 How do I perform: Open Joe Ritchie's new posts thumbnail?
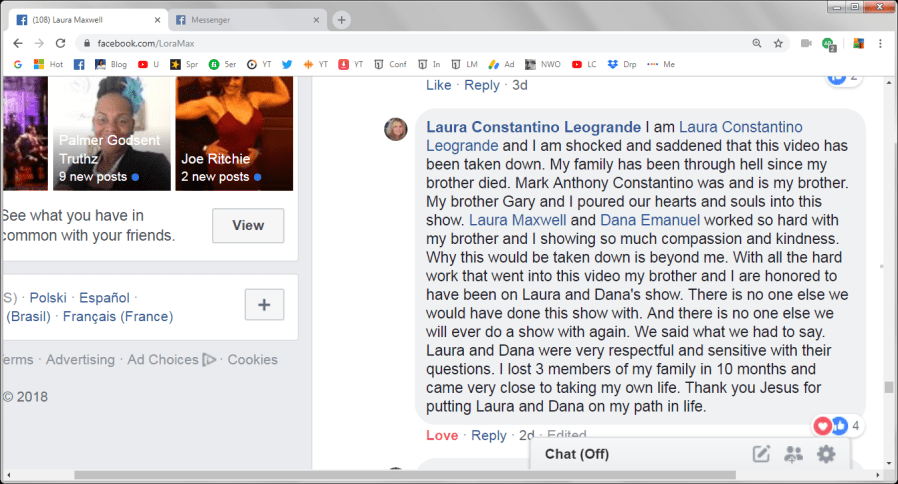point(234,134)
